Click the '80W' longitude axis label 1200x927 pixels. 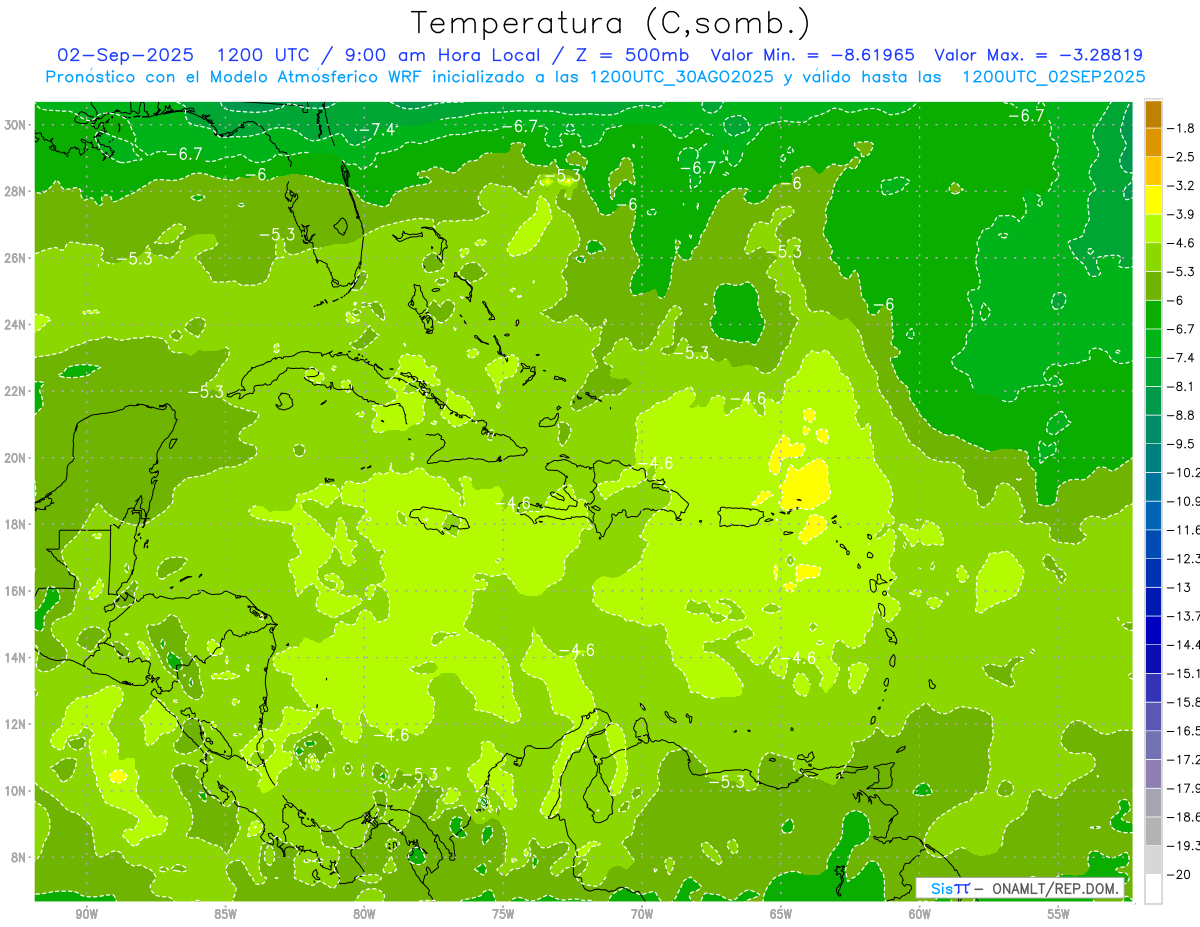coord(364,914)
